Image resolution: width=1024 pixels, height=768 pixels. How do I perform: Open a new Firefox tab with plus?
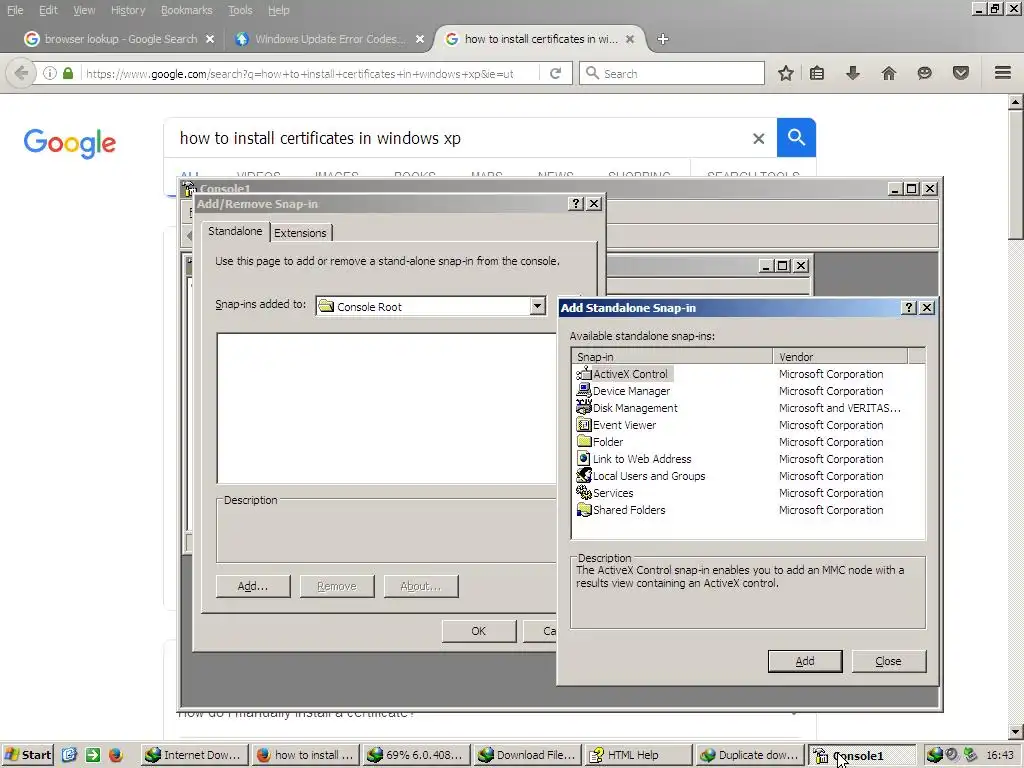[x=663, y=39]
